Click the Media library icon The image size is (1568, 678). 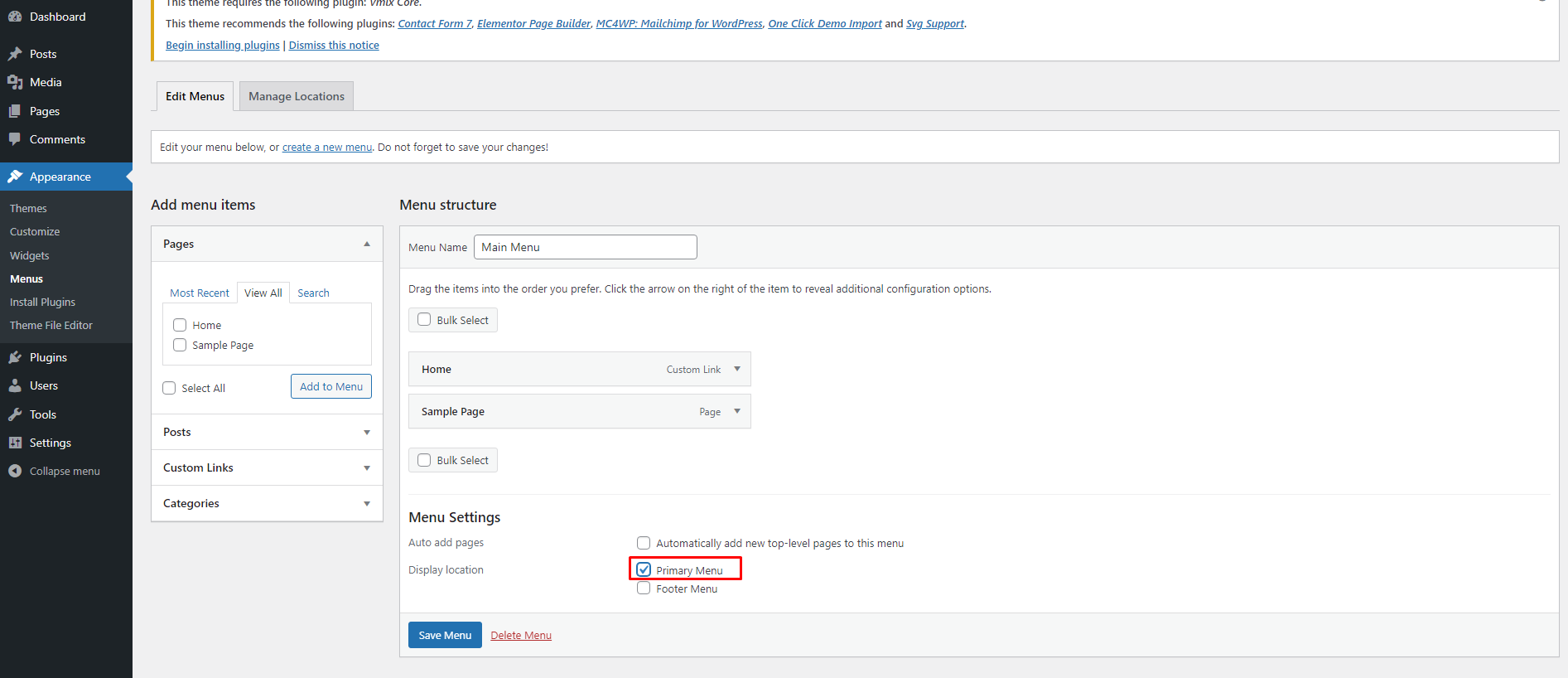click(15, 82)
